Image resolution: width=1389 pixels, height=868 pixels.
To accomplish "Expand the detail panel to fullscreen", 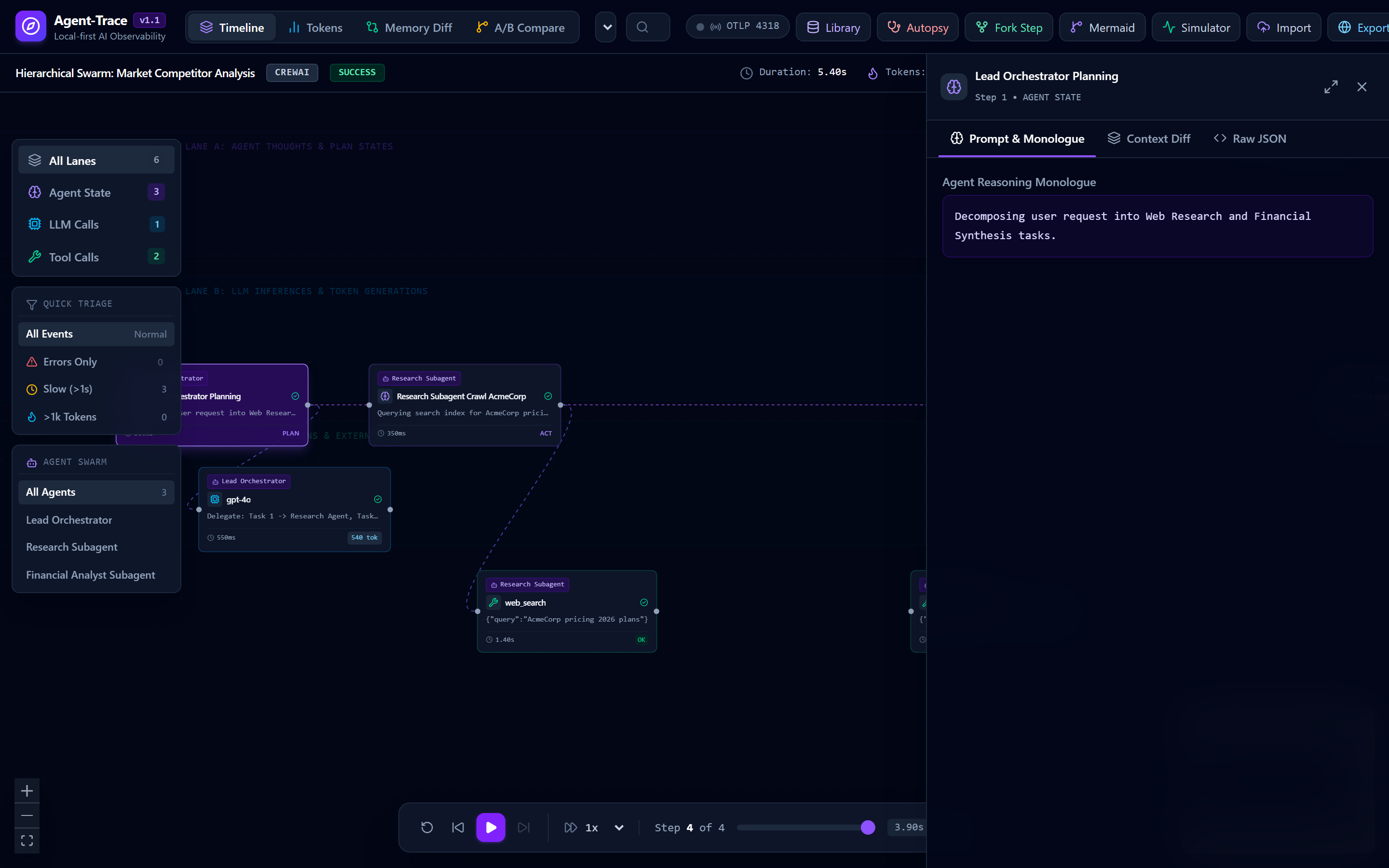I will (1331, 87).
